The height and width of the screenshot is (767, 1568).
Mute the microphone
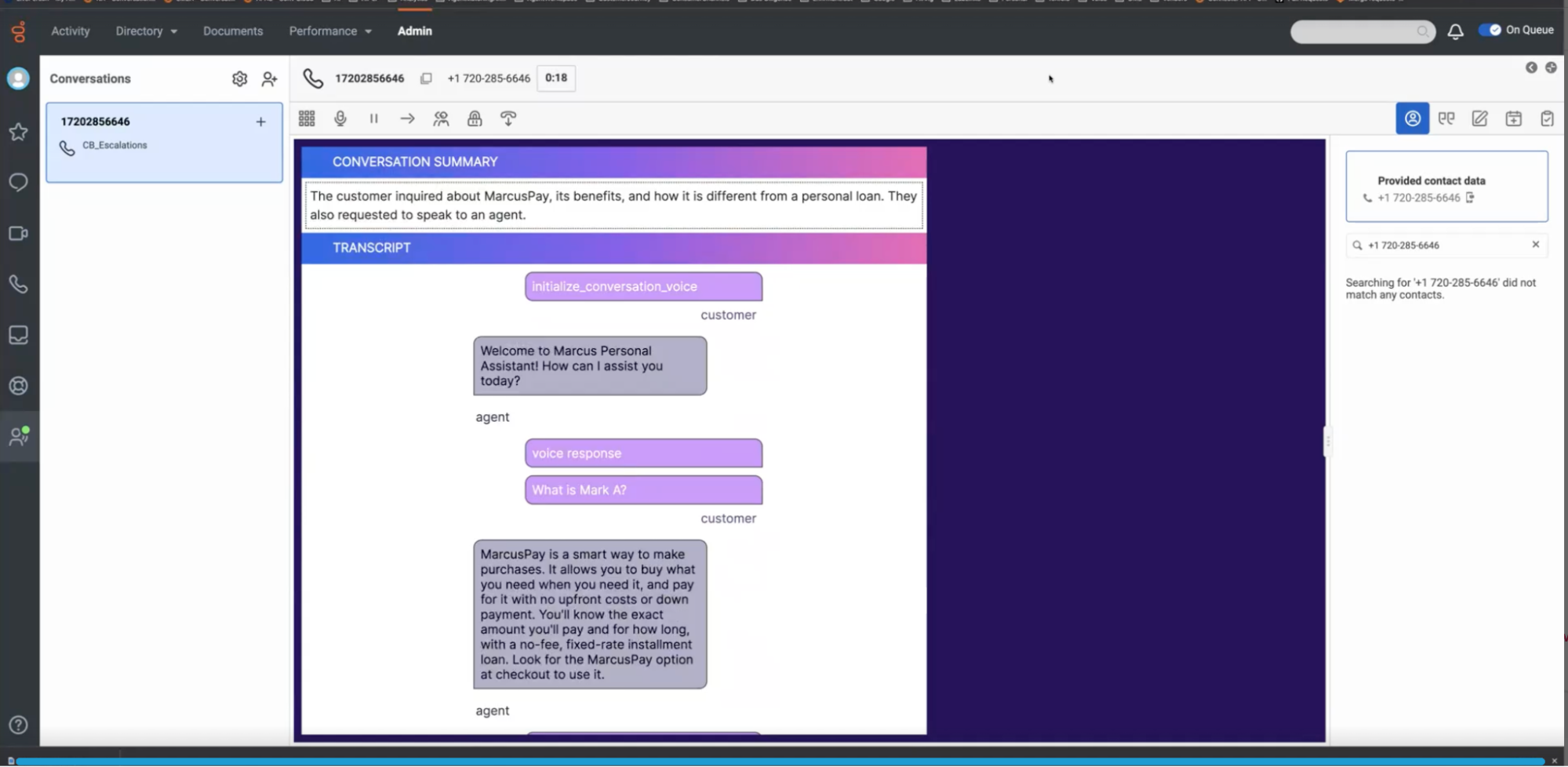click(340, 118)
